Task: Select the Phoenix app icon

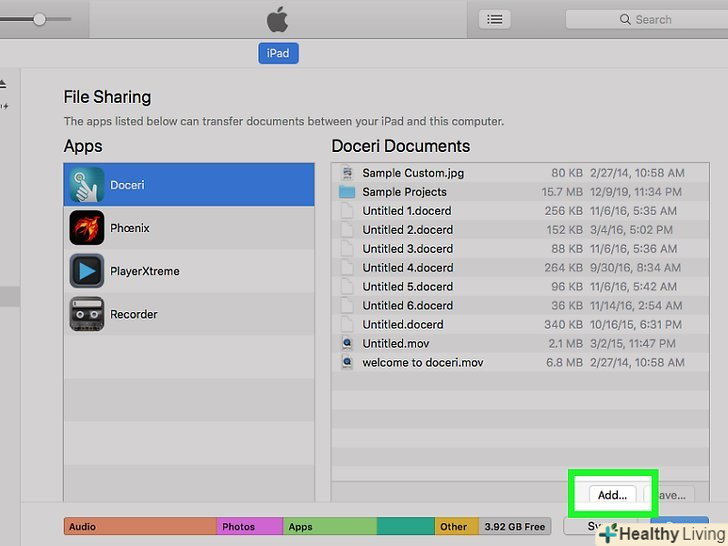Action: 86,228
